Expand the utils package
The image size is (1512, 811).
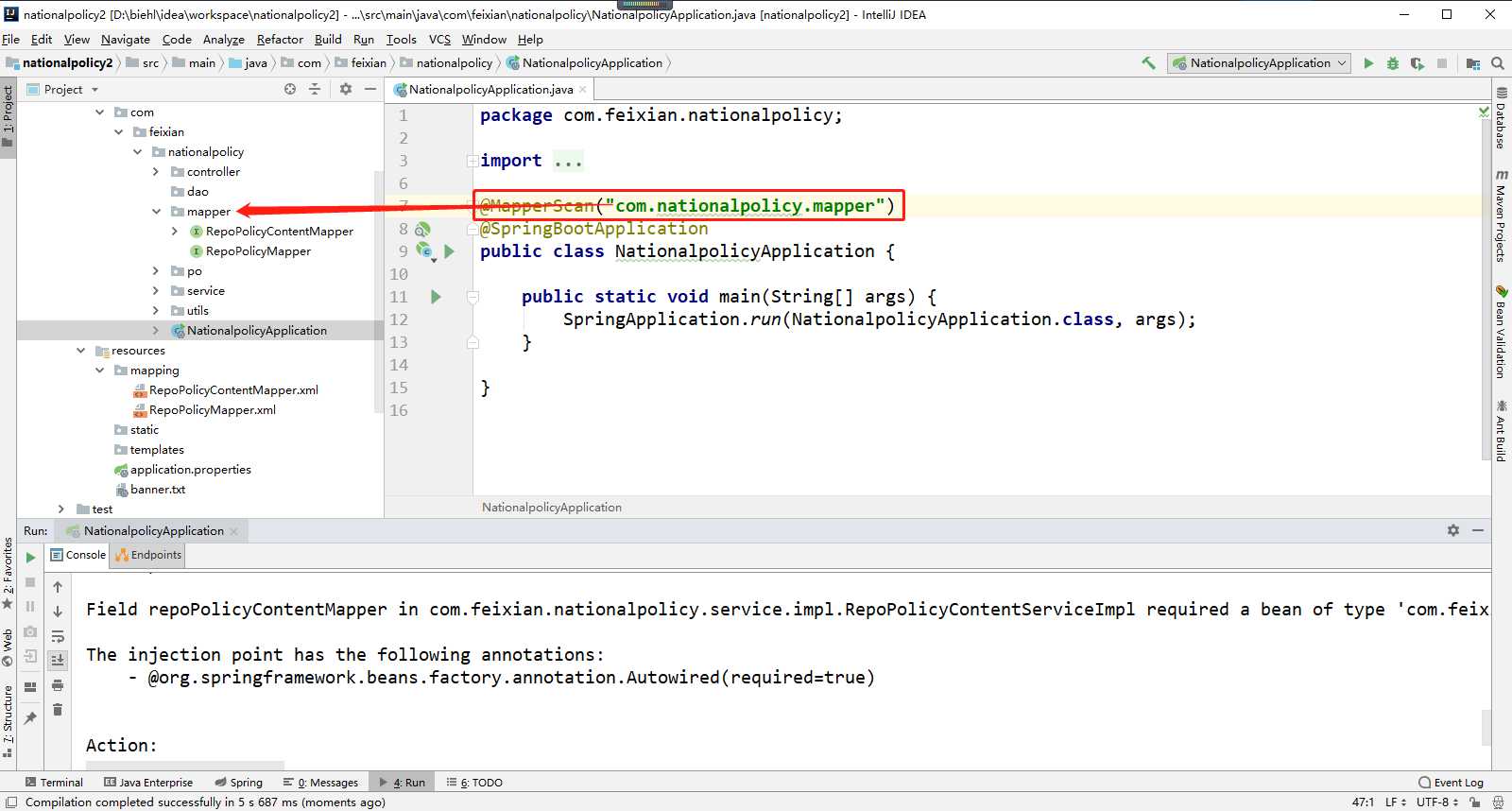[157, 311]
